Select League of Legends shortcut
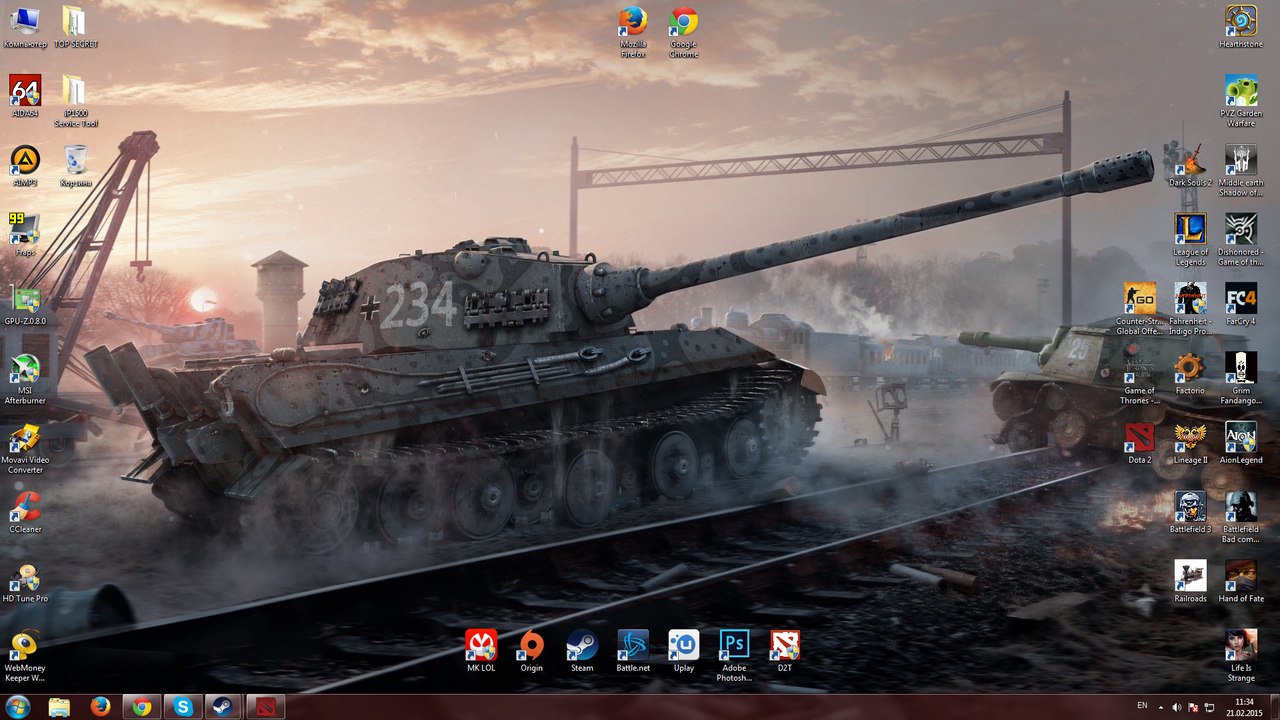Image resolution: width=1280 pixels, height=720 pixels. pos(1190,240)
